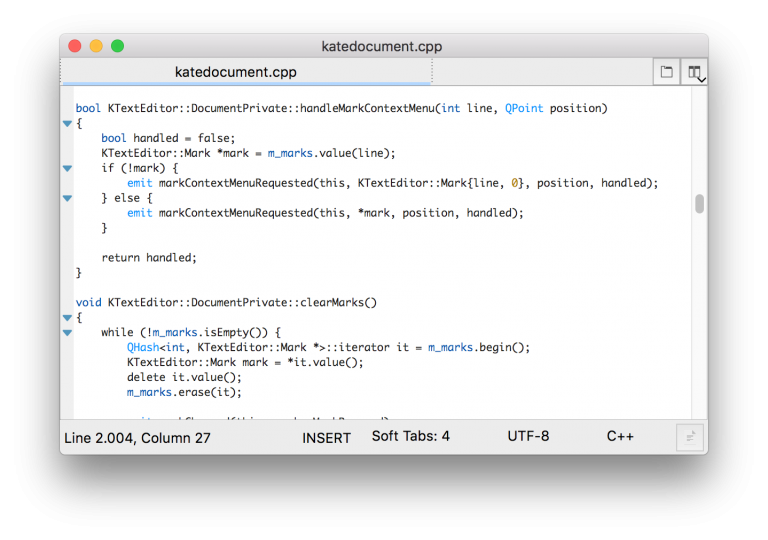Viewport: 768px width, 540px height.
Task: Switch to the katedocument.cpp tab
Action: point(236,72)
